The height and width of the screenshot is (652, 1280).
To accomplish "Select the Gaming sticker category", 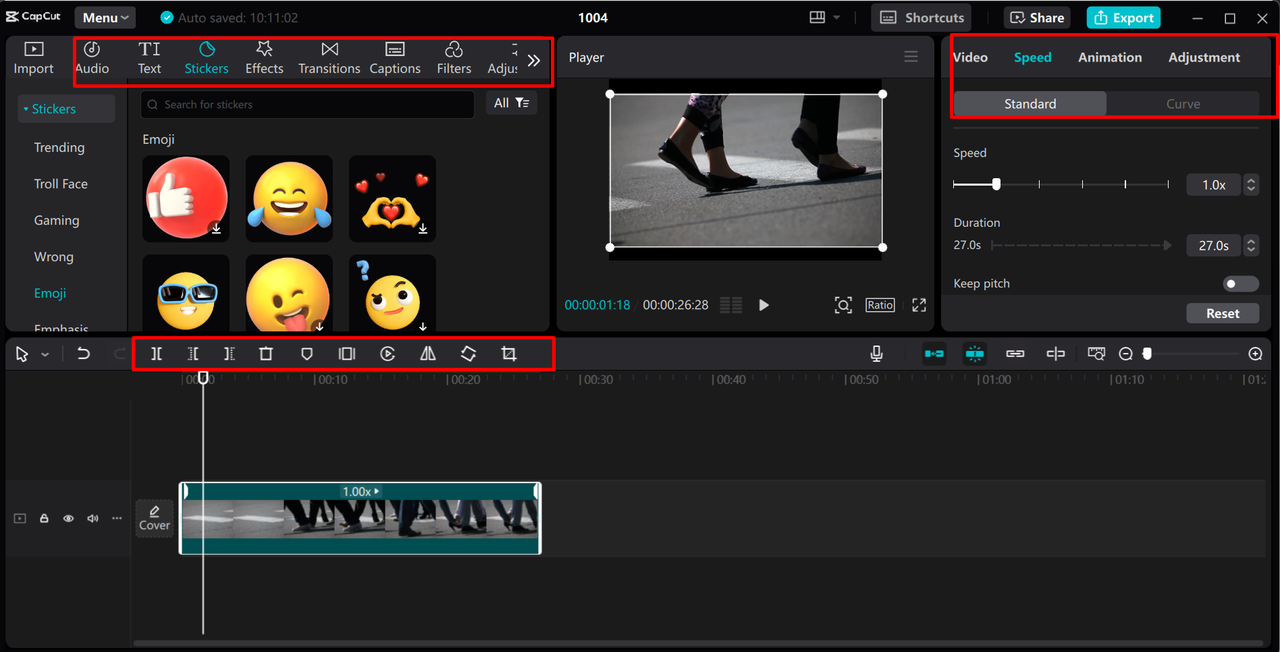I will (56, 220).
